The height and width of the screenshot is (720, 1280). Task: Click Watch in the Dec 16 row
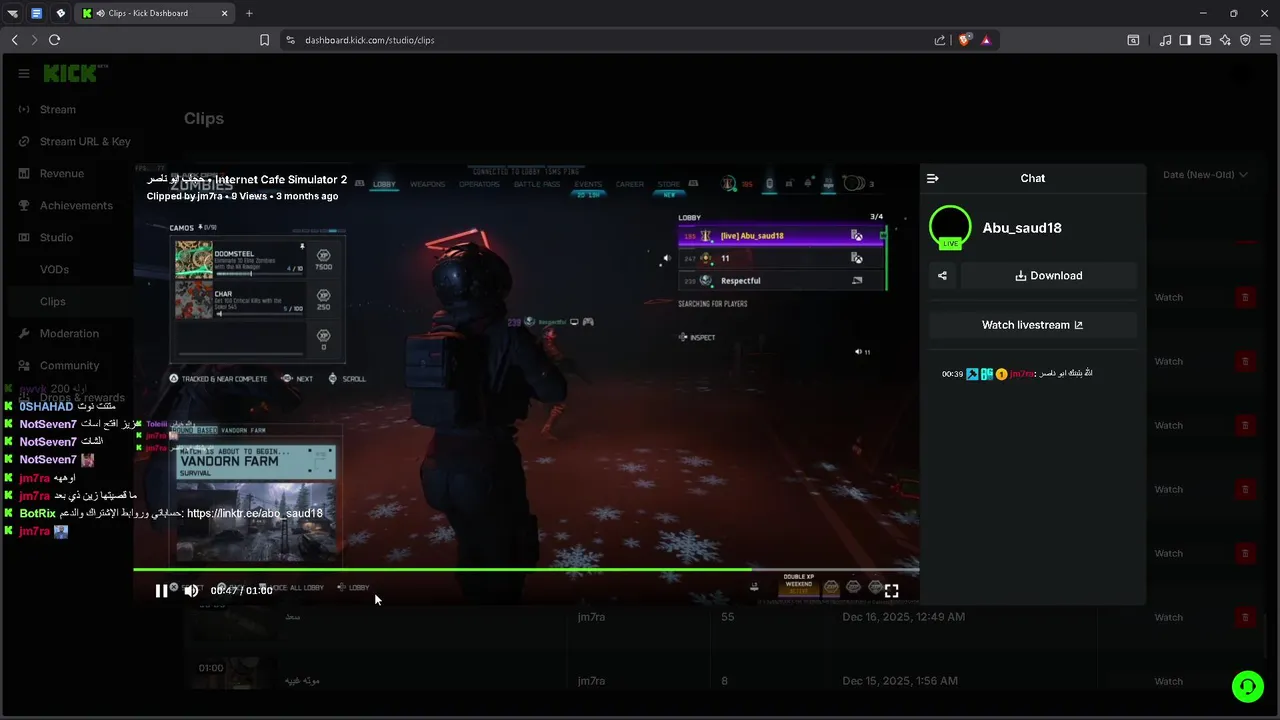pyautogui.click(x=1168, y=618)
